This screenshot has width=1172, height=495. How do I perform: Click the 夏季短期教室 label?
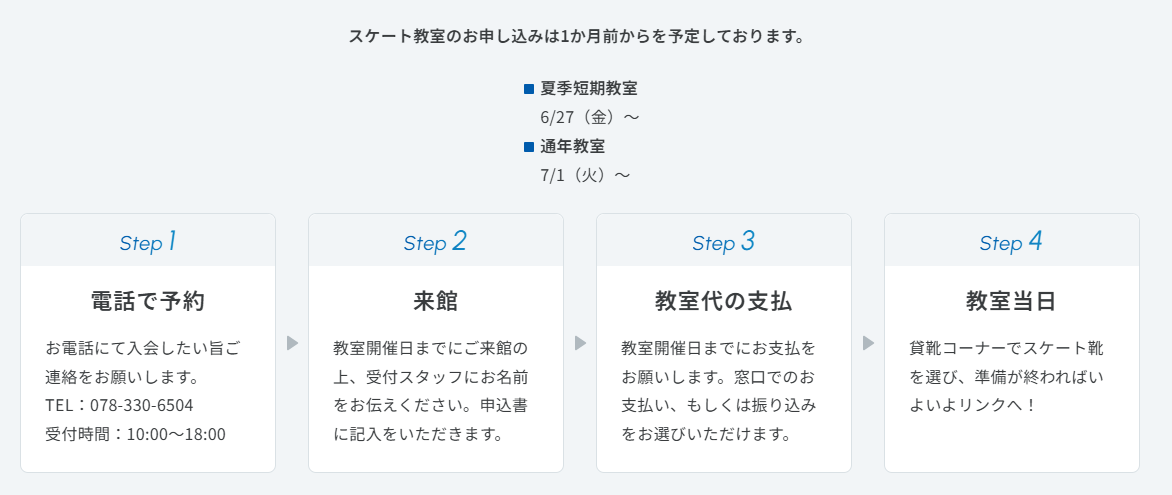coord(589,89)
